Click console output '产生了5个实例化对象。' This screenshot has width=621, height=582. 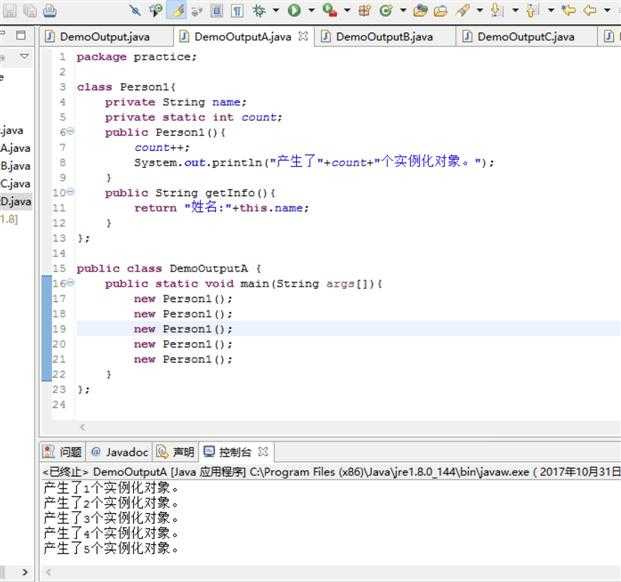click(111, 548)
